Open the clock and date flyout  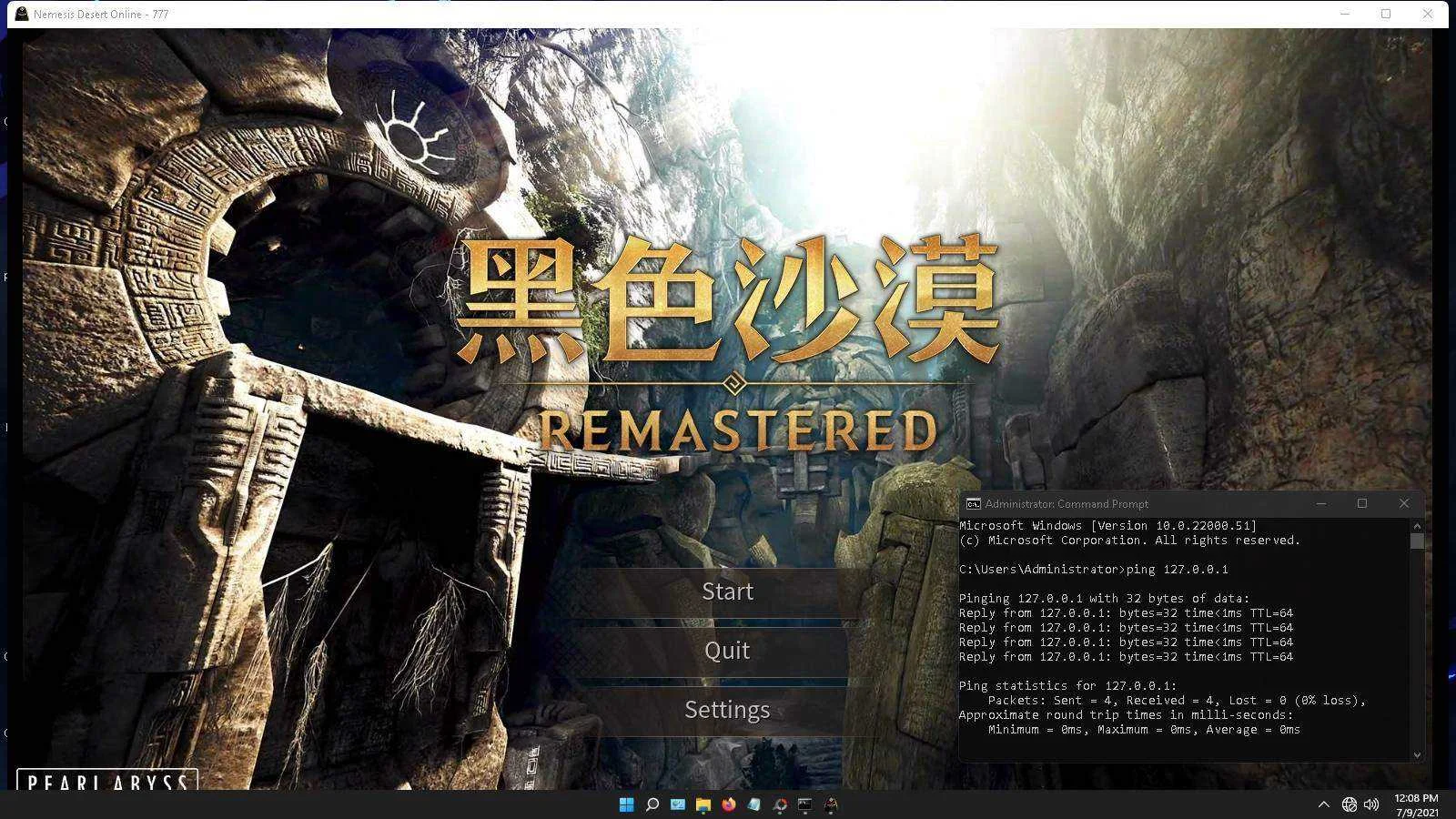tap(1416, 805)
